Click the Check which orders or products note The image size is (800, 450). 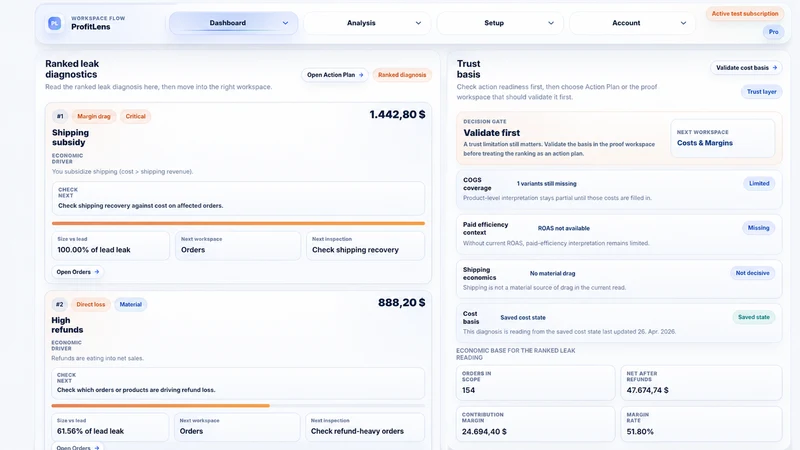click(x=238, y=383)
